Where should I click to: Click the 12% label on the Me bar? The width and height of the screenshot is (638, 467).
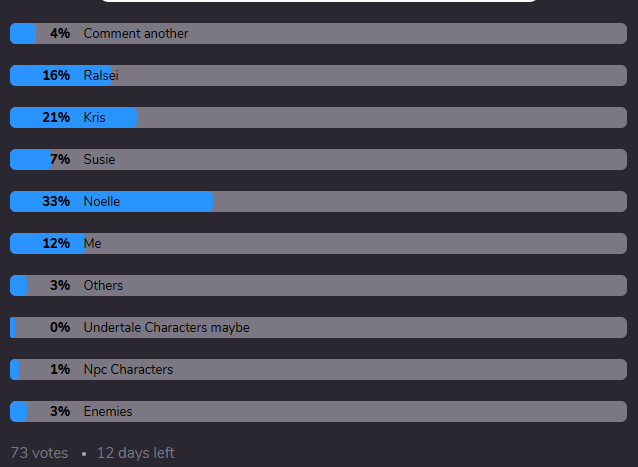(x=56, y=243)
